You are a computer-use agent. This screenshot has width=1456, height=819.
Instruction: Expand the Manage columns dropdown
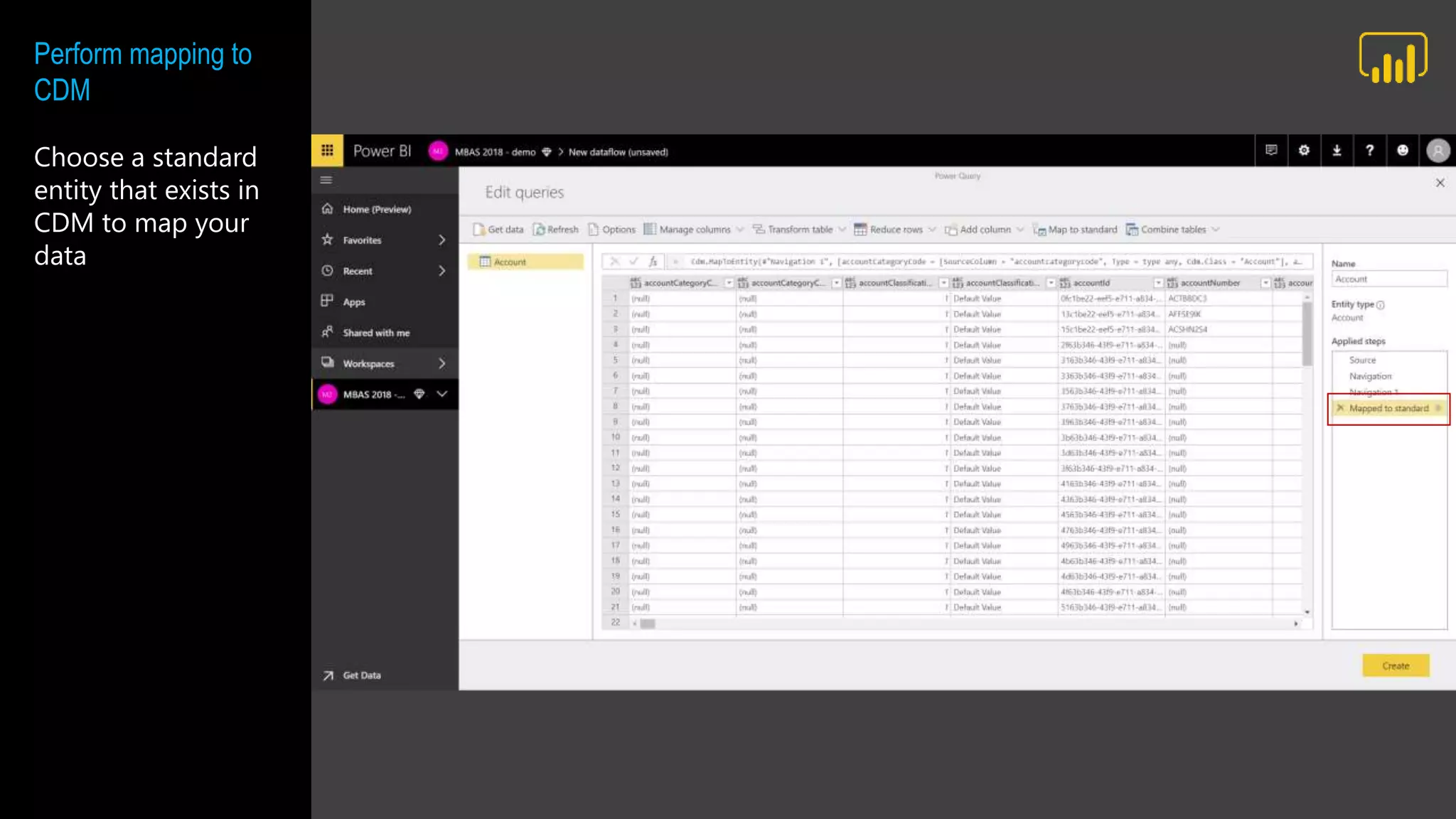tap(739, 230)
